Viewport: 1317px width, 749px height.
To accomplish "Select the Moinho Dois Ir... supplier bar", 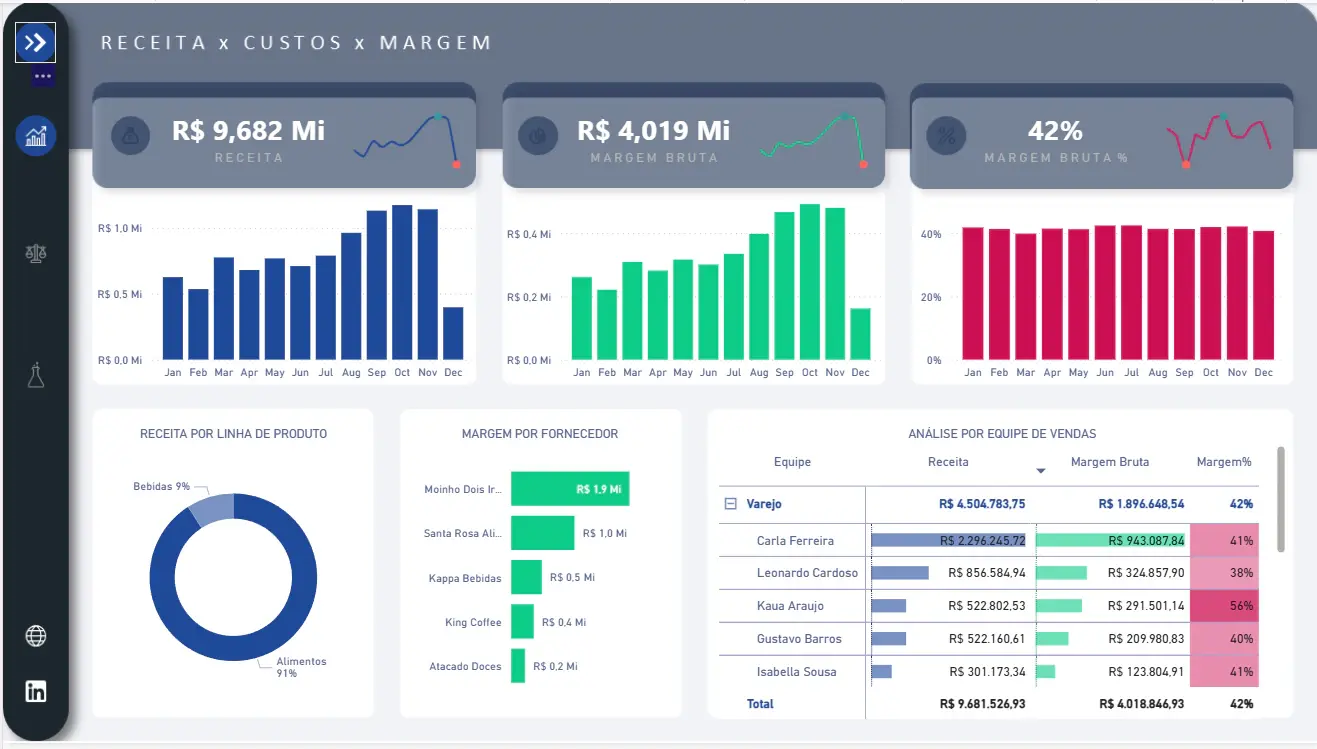I will point(570,489).
